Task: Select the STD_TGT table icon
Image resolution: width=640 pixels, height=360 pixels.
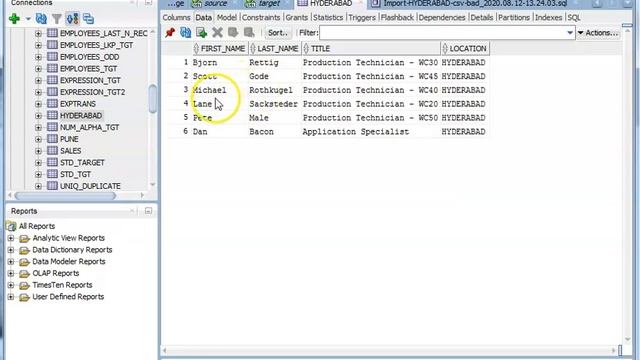Action: 52,174
